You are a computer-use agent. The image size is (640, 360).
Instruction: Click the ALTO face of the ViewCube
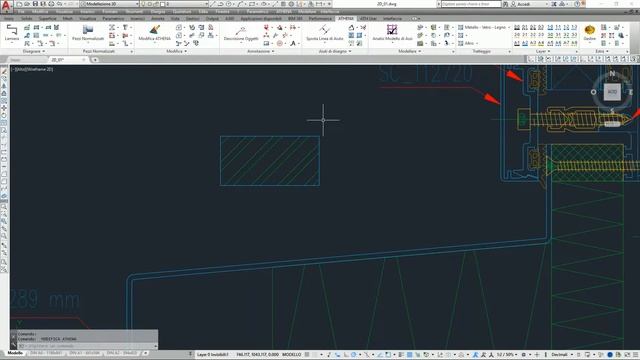(612, 92)
